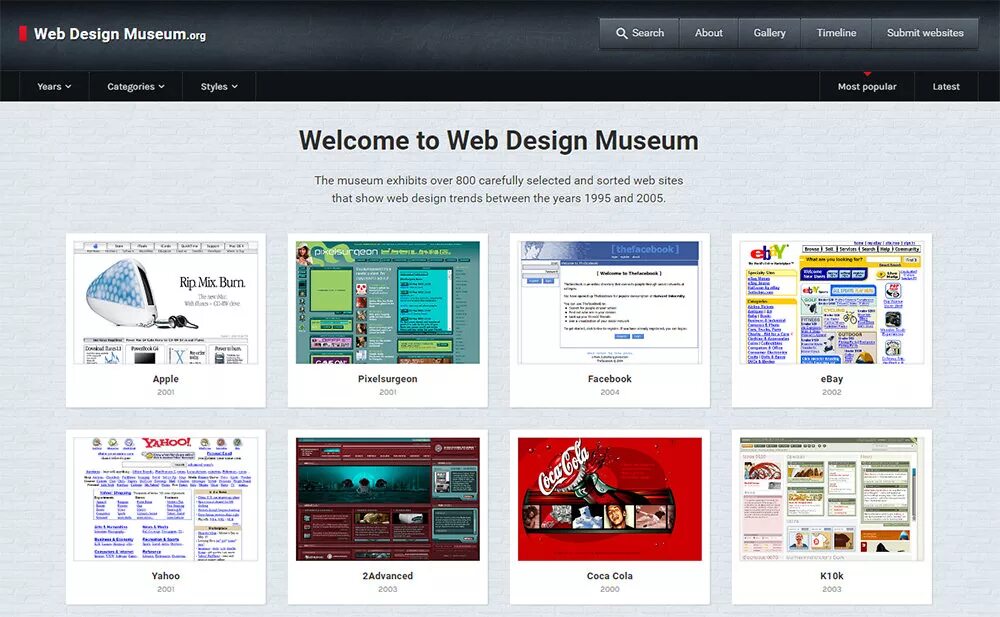Screen dimensions: 1000x617
Task: Click the 2004 year under Facebook
Action: (x=610, y=392)
